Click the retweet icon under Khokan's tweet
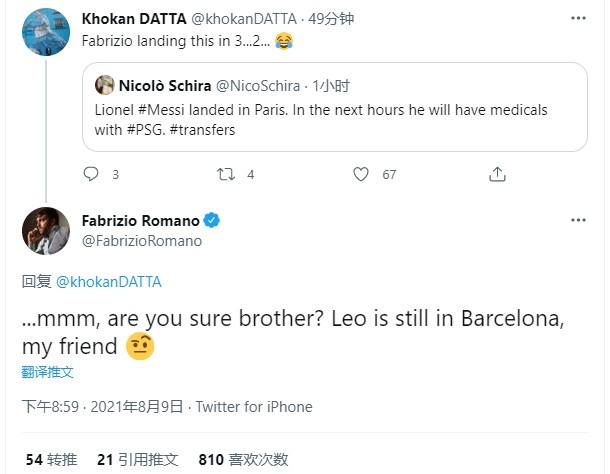610x474 pixels. [226, 174]
